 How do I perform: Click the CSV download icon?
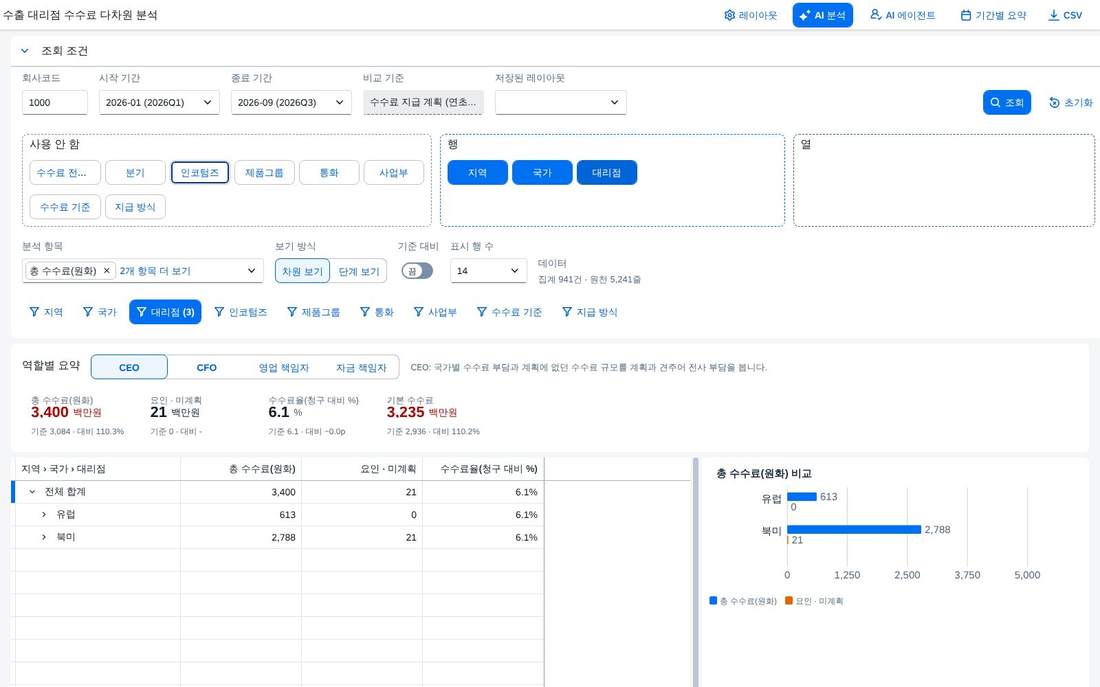[x=1054, y=15]
